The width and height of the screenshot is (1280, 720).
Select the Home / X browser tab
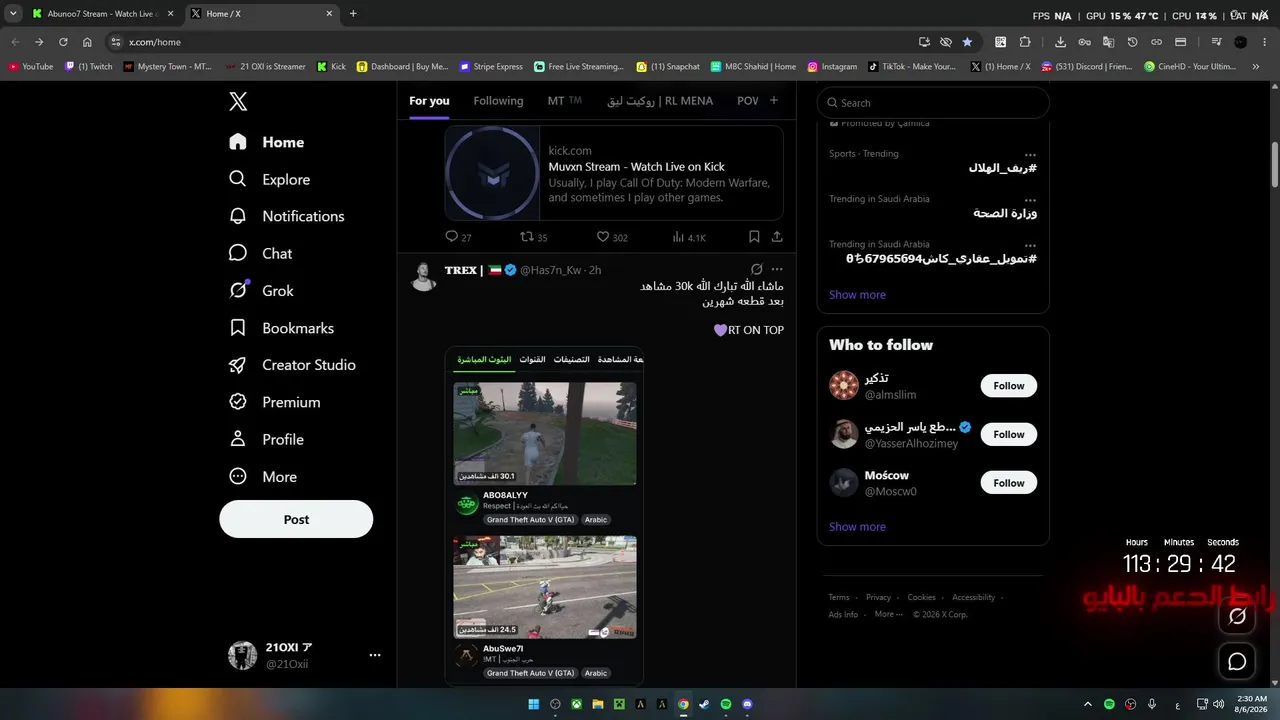point(260,14)
